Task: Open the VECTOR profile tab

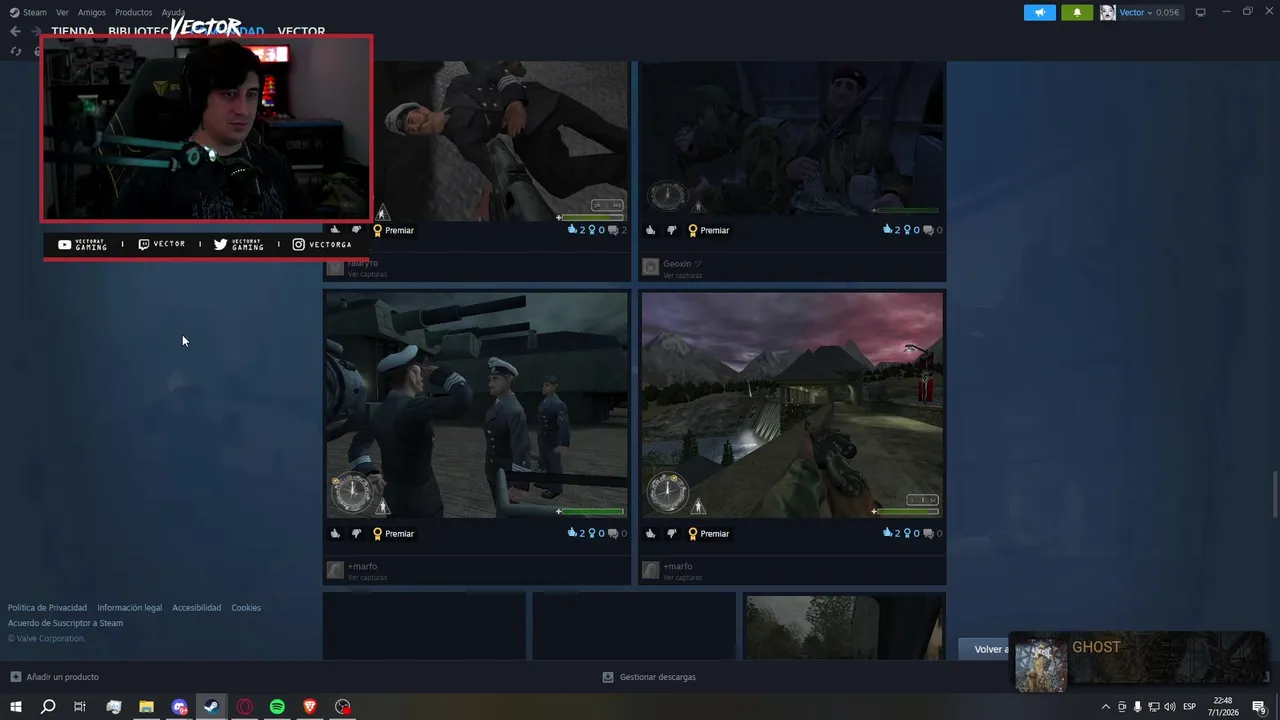Action: 301,31
